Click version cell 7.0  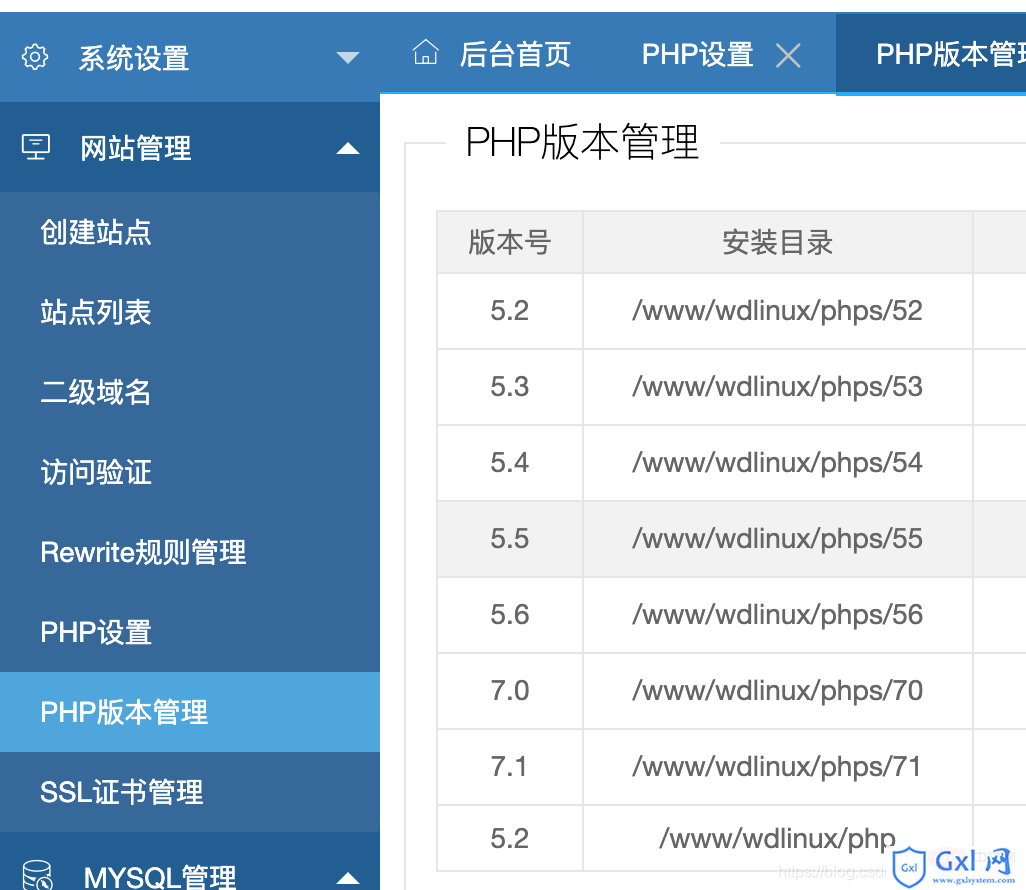[x=510, y=690]
